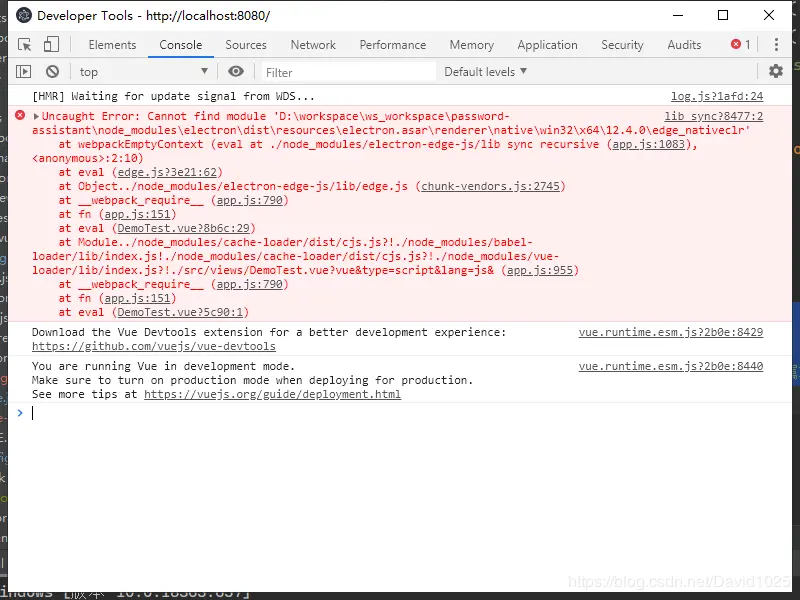
Task: Maximize the Developer Tools window
Action: pos(723,15)
